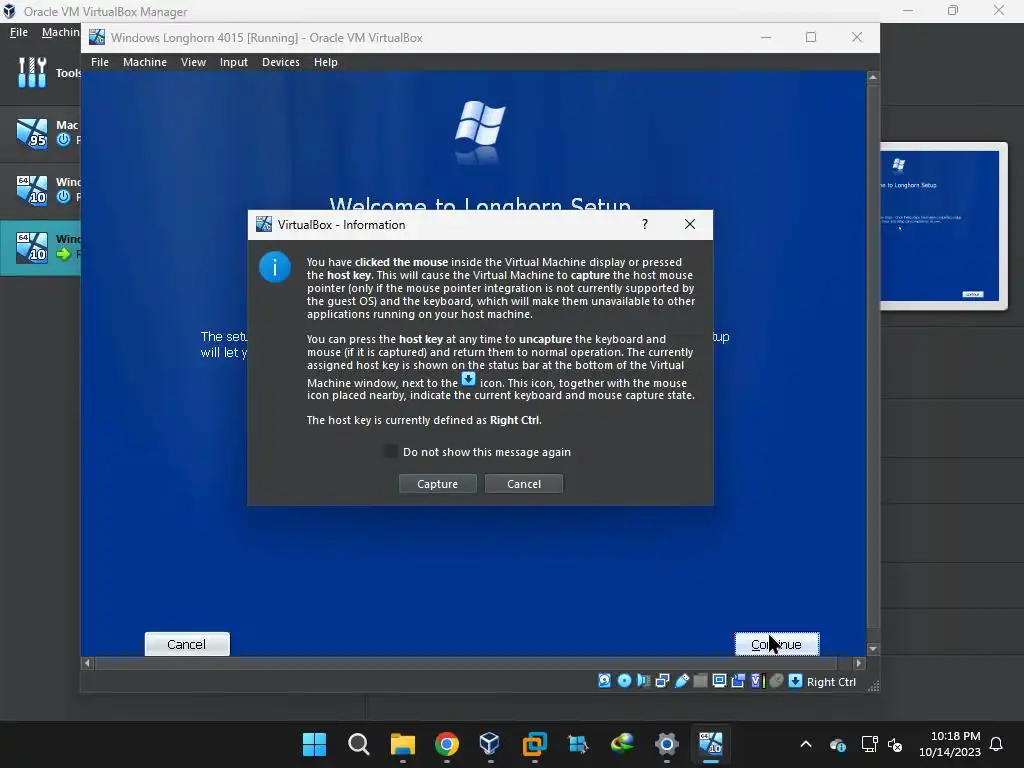Open the VM window Machine menu
Screen dimensions: 1024x768
click(x=145, y=62)
